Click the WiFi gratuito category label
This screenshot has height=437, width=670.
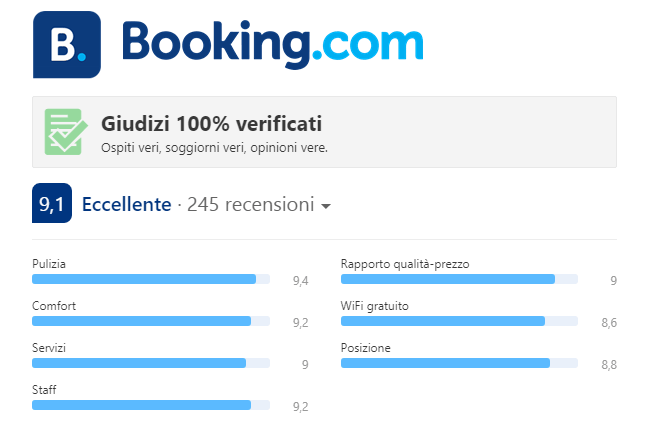point(375,306)
